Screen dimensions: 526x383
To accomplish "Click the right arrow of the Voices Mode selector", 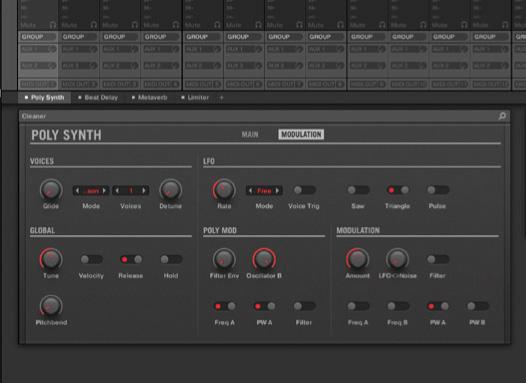I will pyautogui.click(x=105, y=190).
